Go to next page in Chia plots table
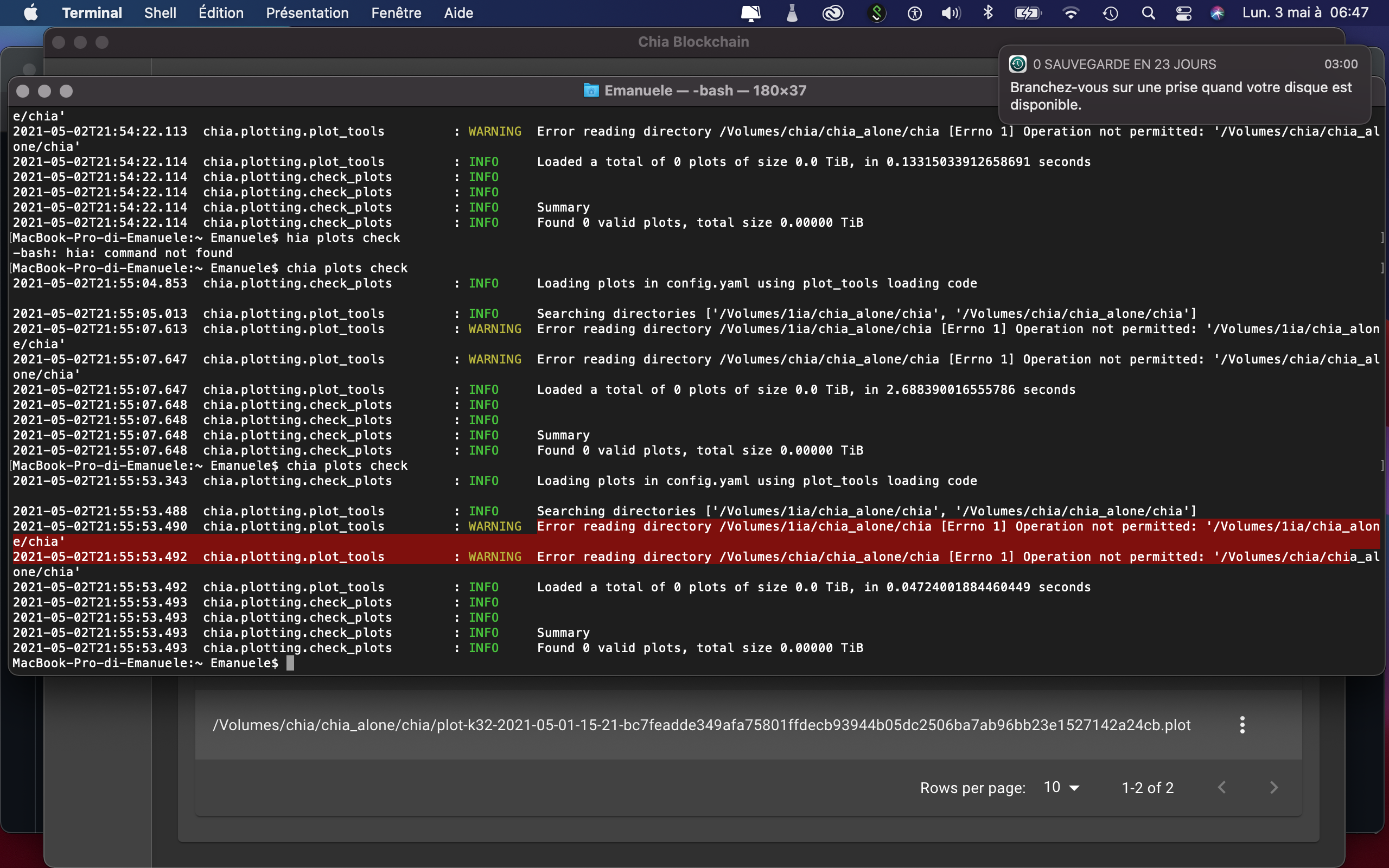 coord(1273,788)
